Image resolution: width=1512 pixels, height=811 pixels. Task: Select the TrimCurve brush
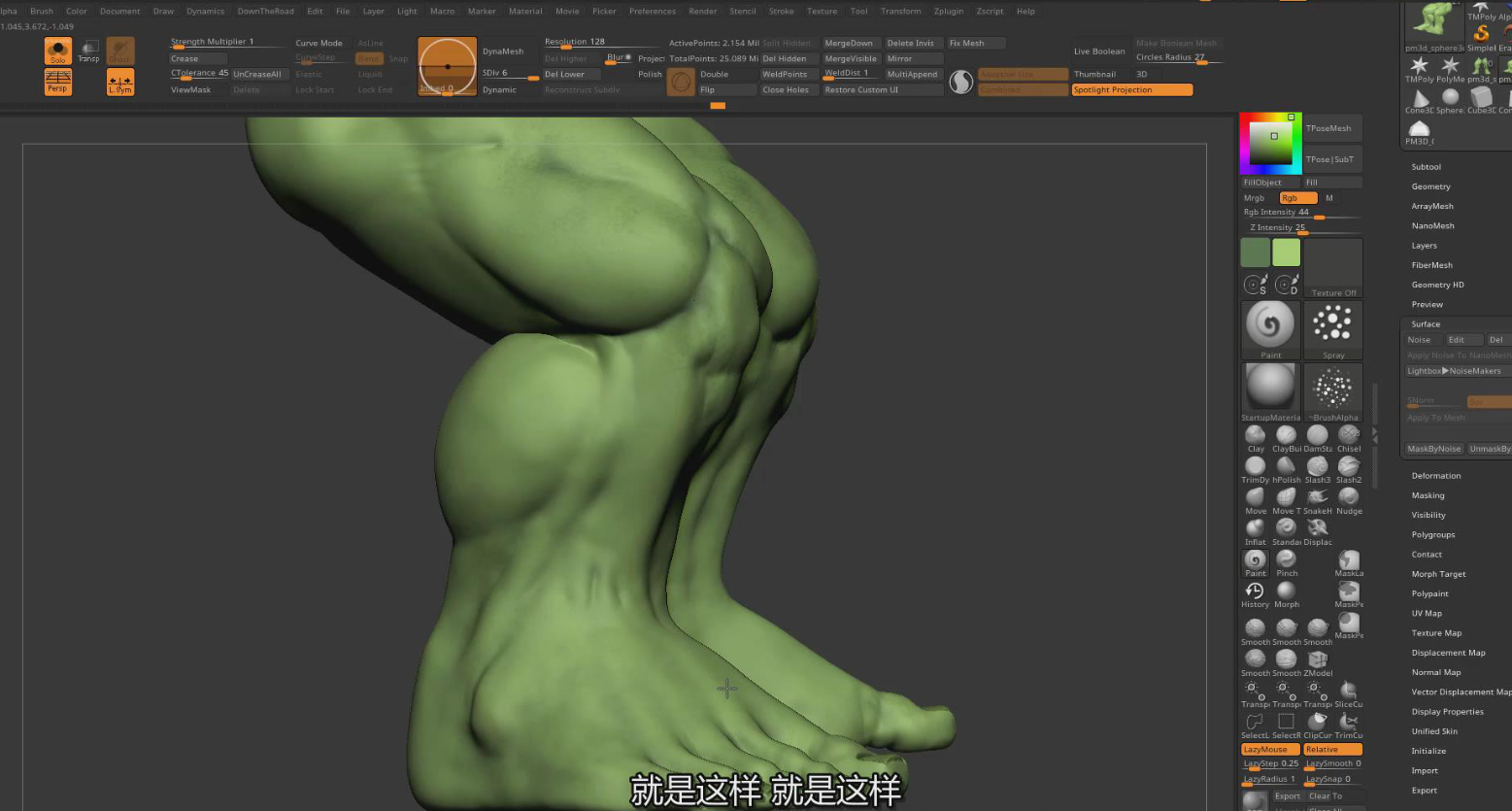tap(1349, 726)
